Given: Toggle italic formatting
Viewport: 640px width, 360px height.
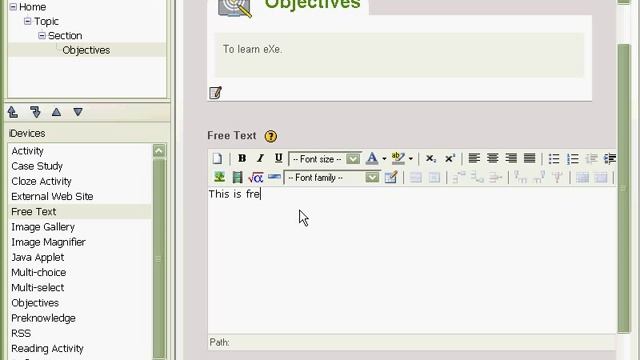Looking at the screenshot, I should (x=260, y=158).
